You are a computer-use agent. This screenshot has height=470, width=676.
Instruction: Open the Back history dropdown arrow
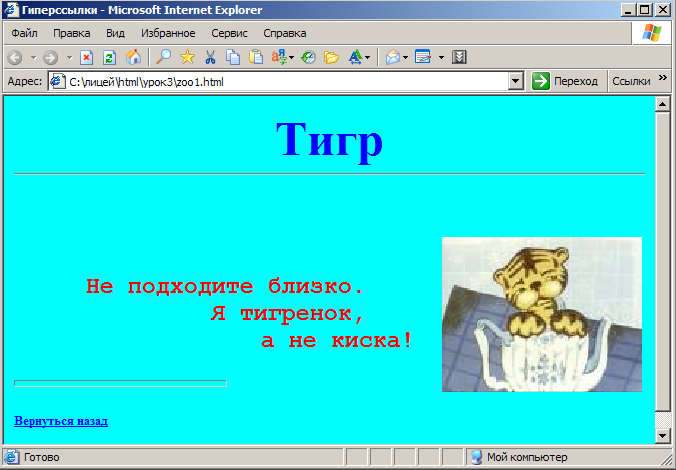[34, 57]
